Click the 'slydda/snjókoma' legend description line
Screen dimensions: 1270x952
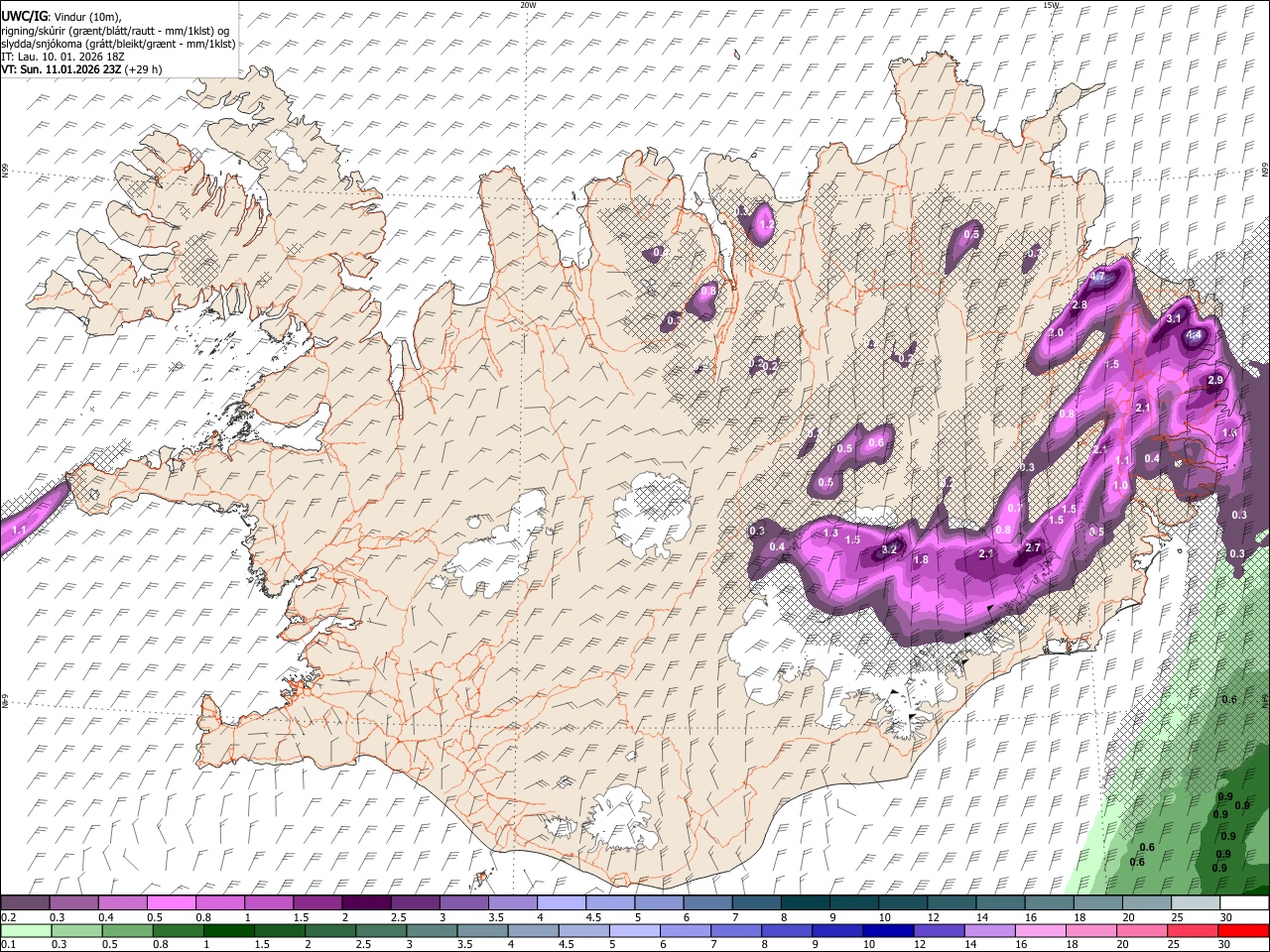coord(118,44)
